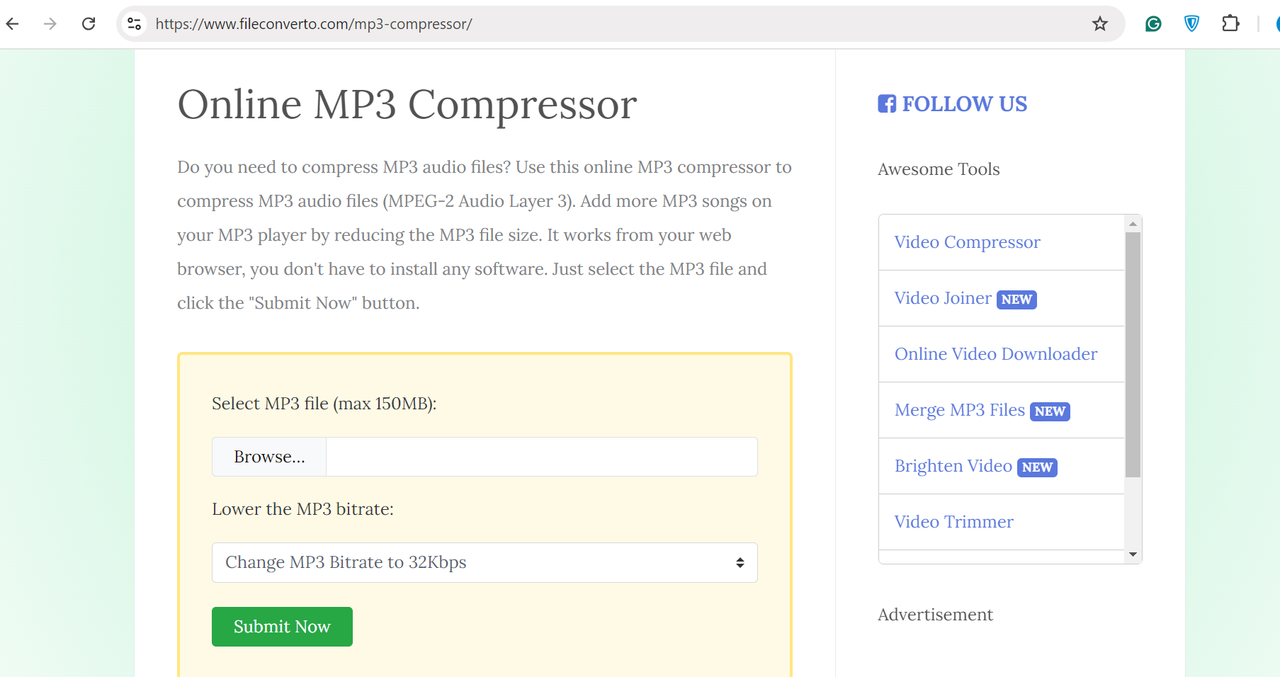Click the browser forward arrow
1280x677 pixels.
click(50, 23)
